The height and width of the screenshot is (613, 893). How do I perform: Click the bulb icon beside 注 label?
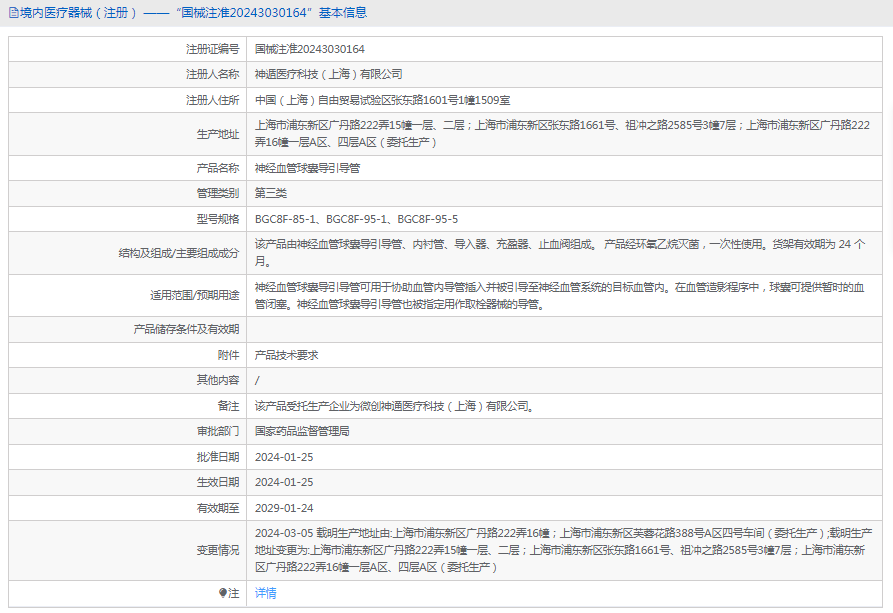(223, 593)
